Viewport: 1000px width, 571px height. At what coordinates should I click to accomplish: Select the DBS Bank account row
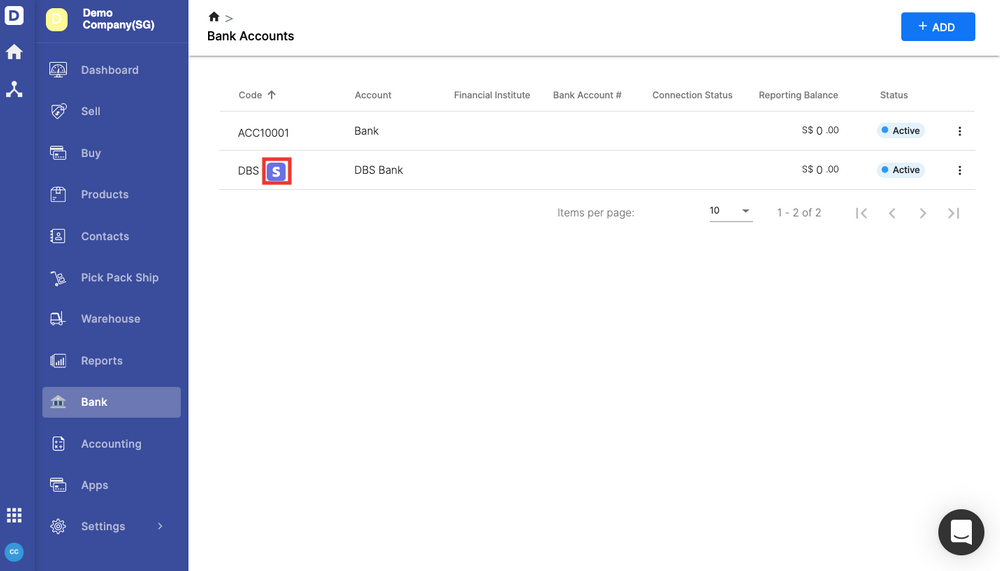[378, 170]
